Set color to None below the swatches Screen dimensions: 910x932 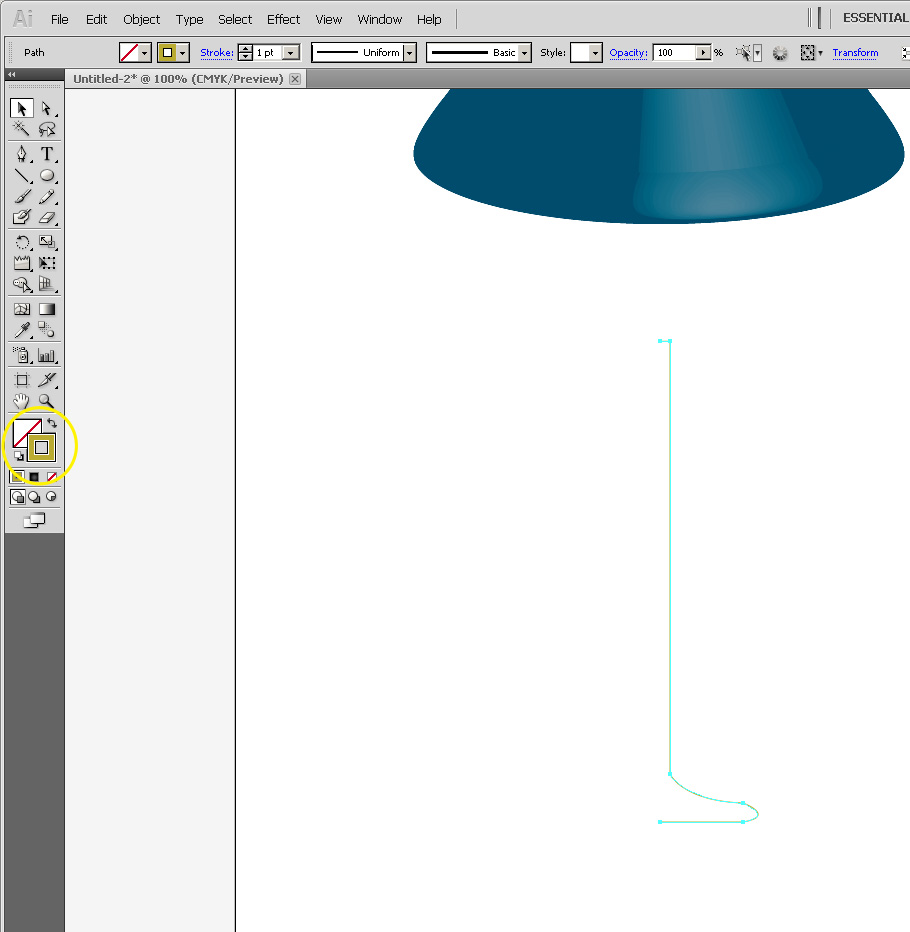pos(50,475)
